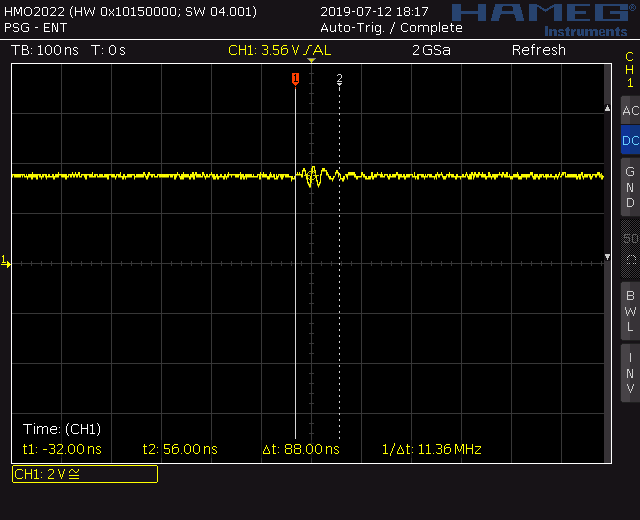Click the Time: (CH1) cursor label
This screenshot has height=520, width=640.
pos(62,429)
